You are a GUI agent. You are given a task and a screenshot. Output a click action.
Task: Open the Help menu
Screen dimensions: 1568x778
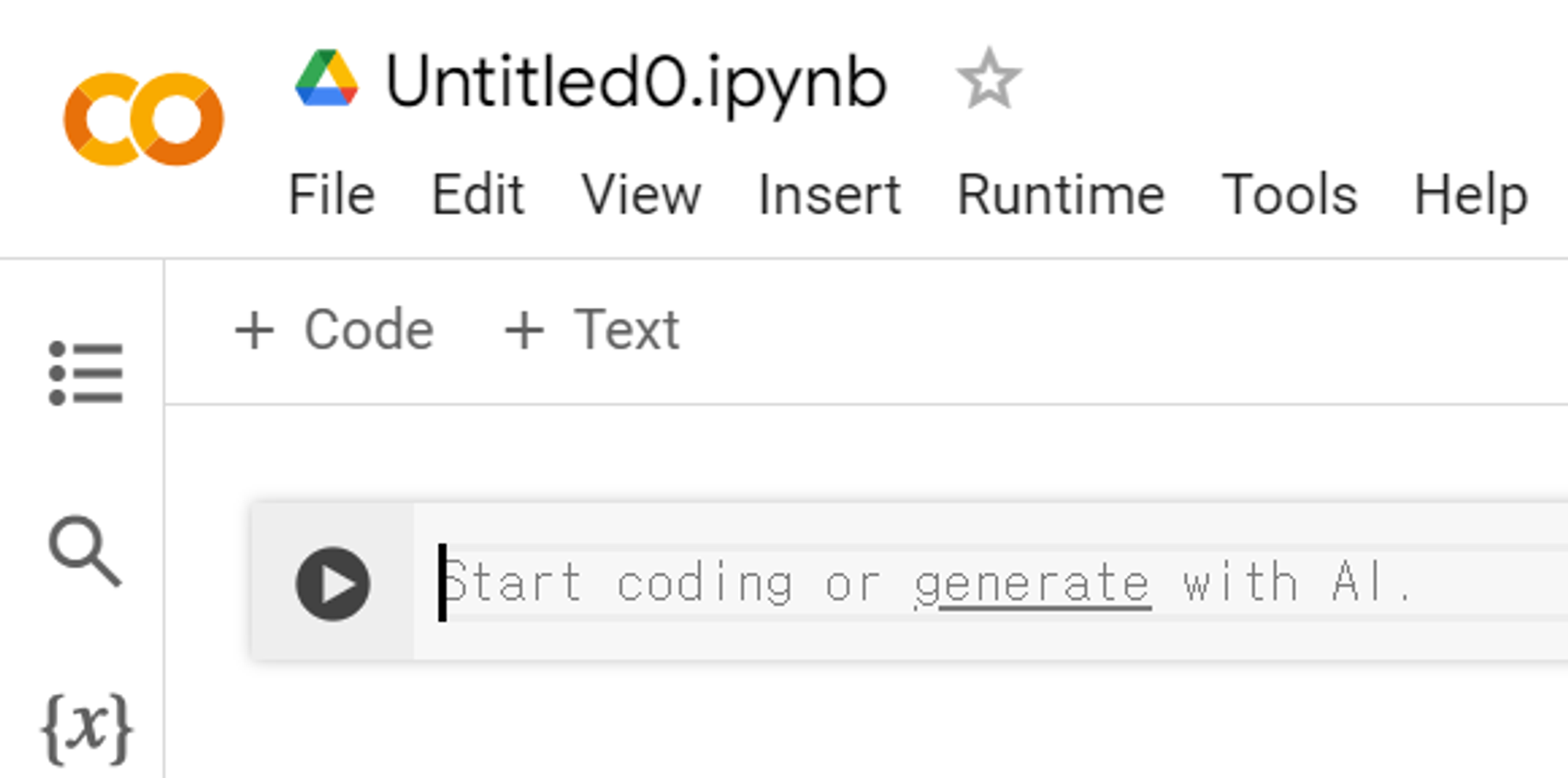pyautogui.click(x=1471, y=194)
